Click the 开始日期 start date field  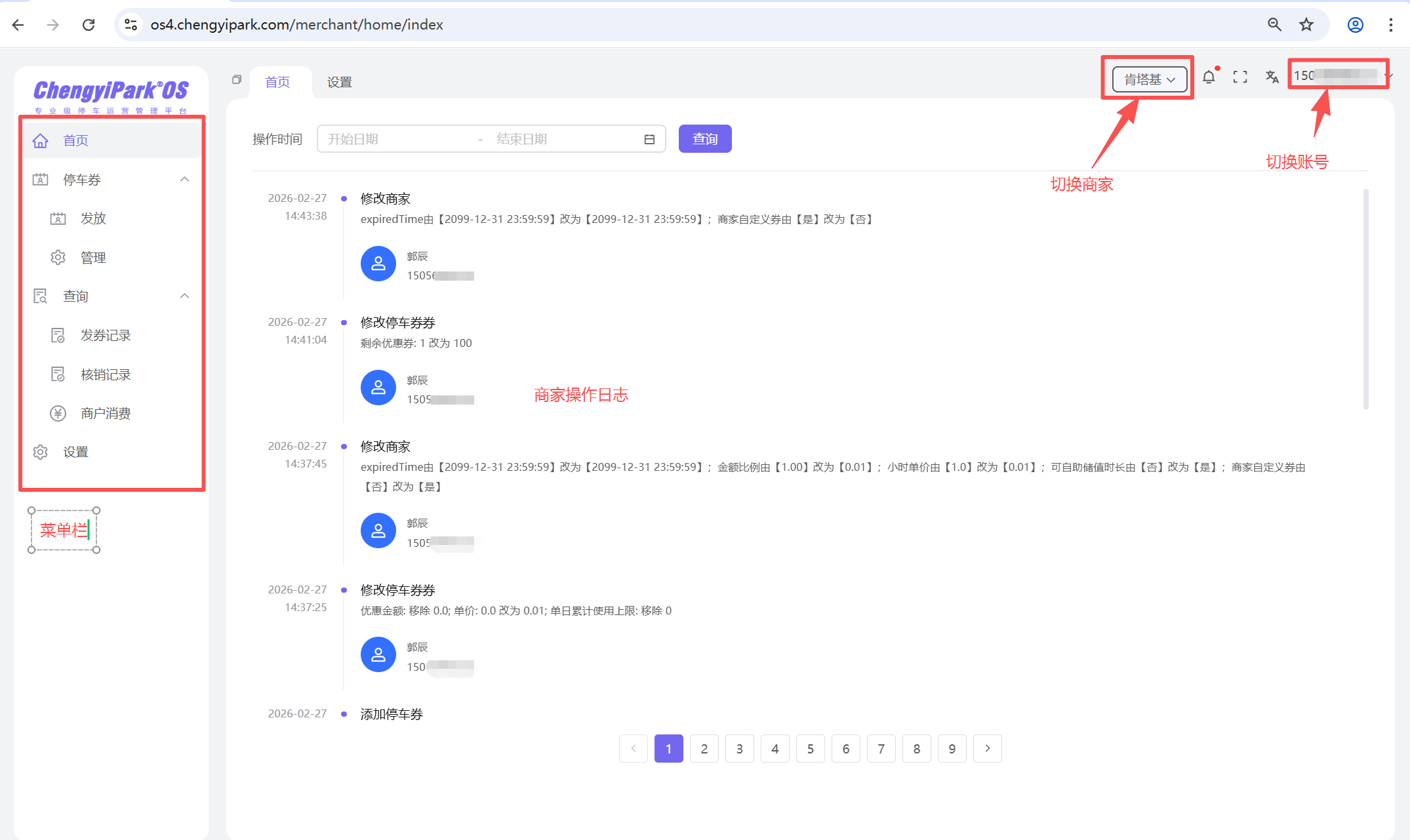(393, 139)
